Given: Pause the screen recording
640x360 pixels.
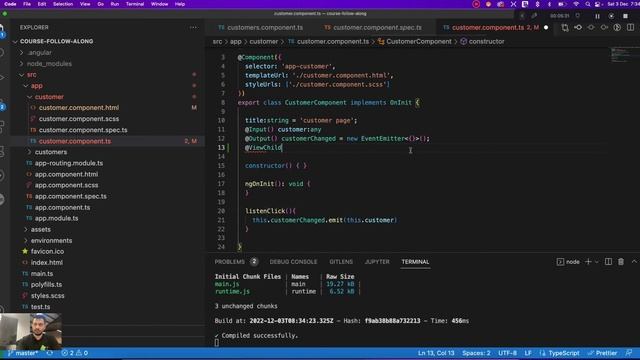Looking at the screenshot, I should [598, 16].
